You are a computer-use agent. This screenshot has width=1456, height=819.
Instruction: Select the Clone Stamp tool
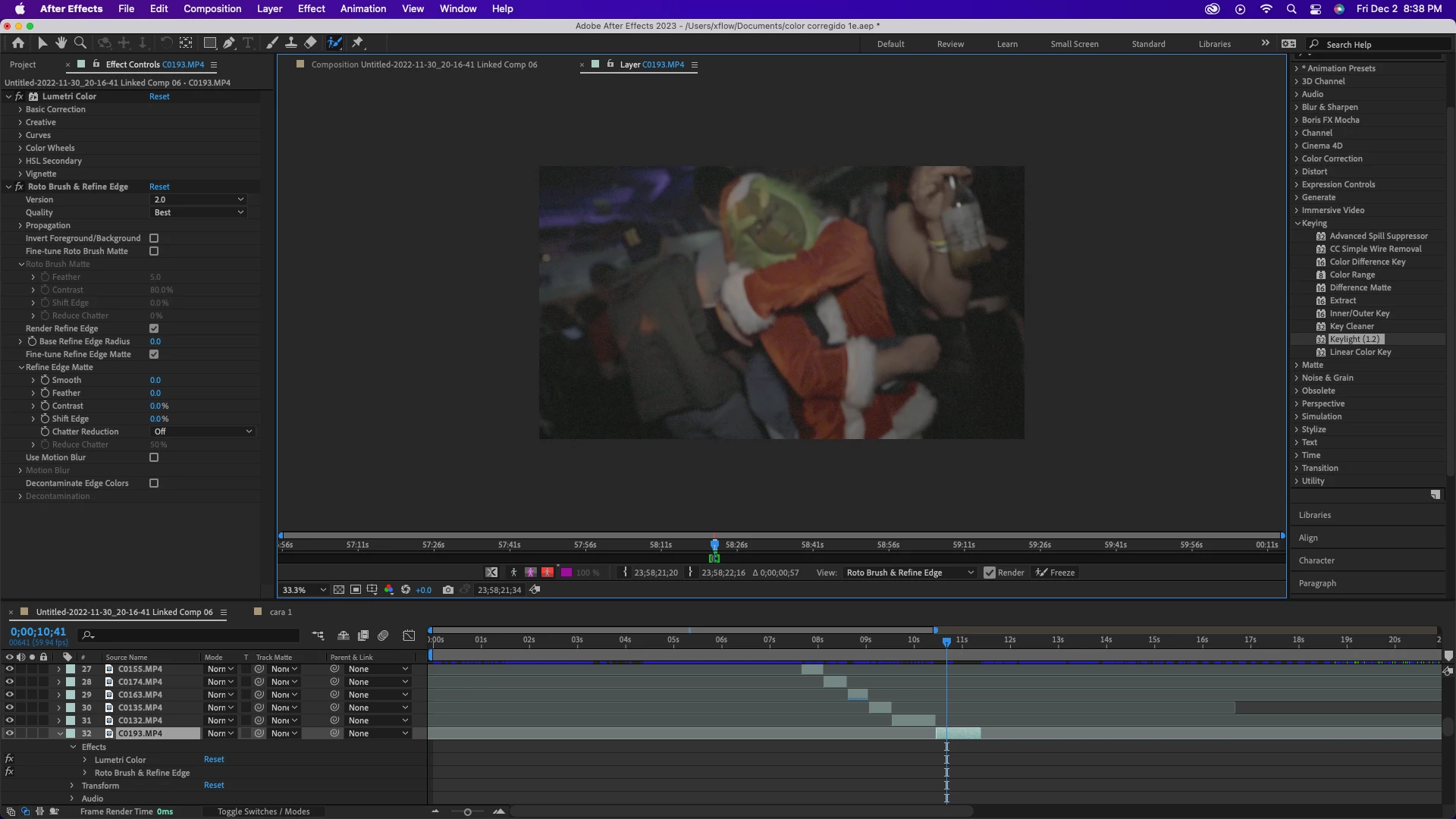tap(290, 43)
